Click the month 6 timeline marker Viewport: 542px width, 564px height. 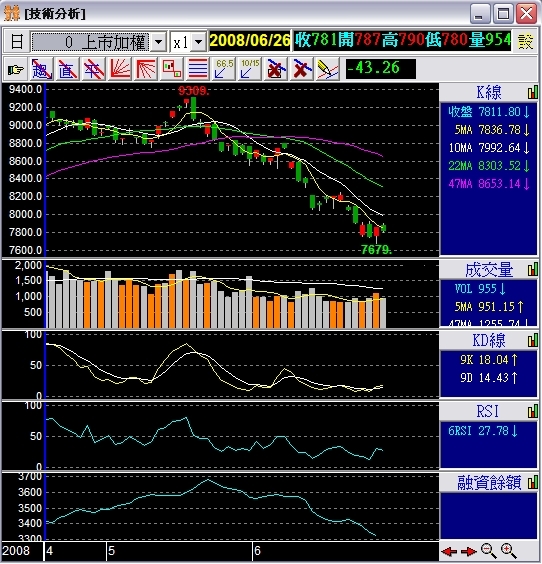point(257,551)
